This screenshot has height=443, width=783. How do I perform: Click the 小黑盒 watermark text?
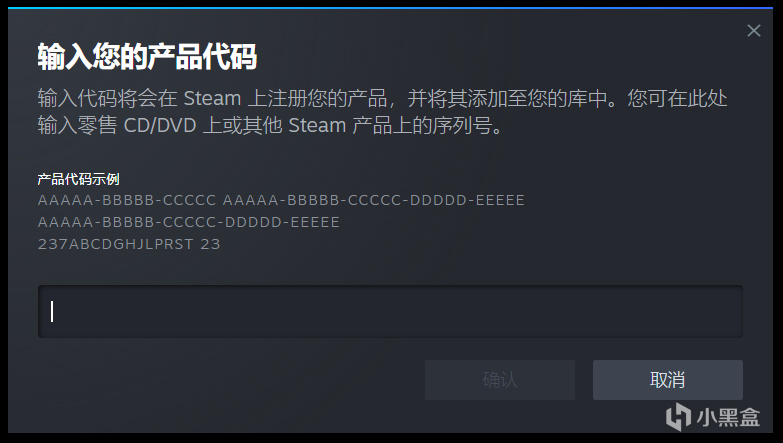729,418
